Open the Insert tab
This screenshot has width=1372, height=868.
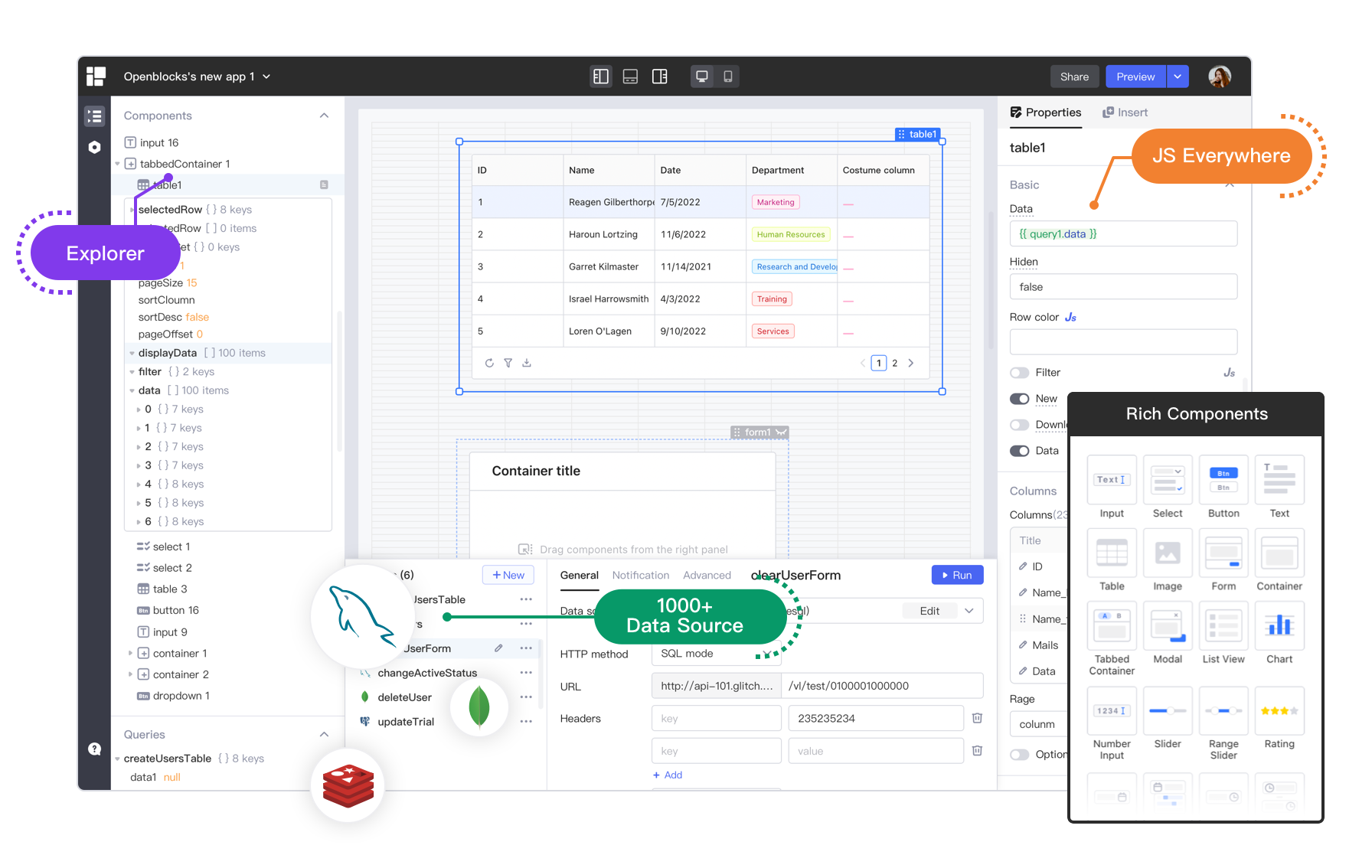pyautogui.click(x=1125, y=113)
